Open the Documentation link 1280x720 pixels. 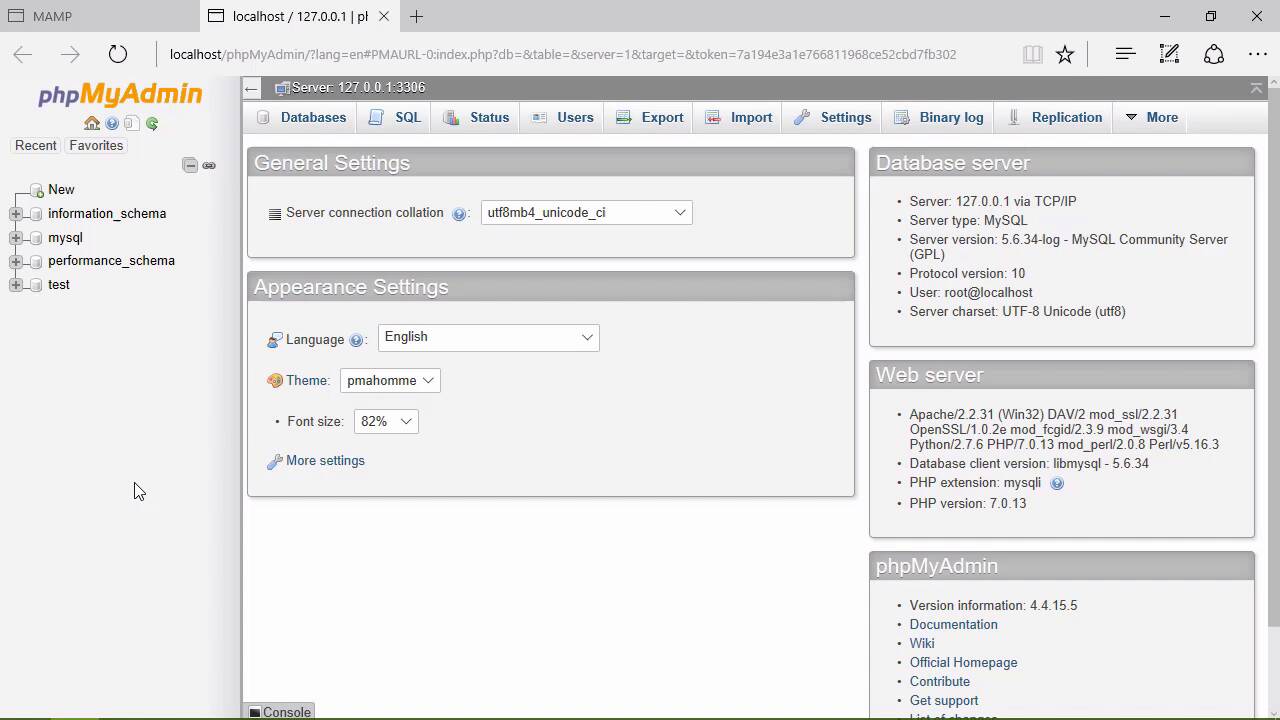tap(953, 624)
